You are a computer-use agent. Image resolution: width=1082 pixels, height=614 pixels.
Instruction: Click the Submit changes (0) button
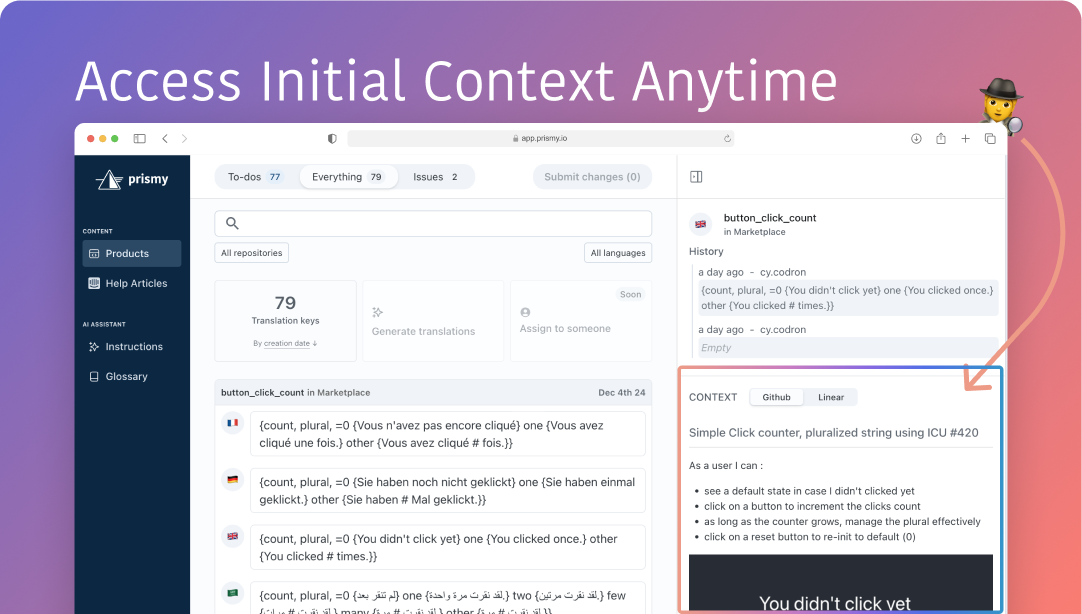(592, 177)
